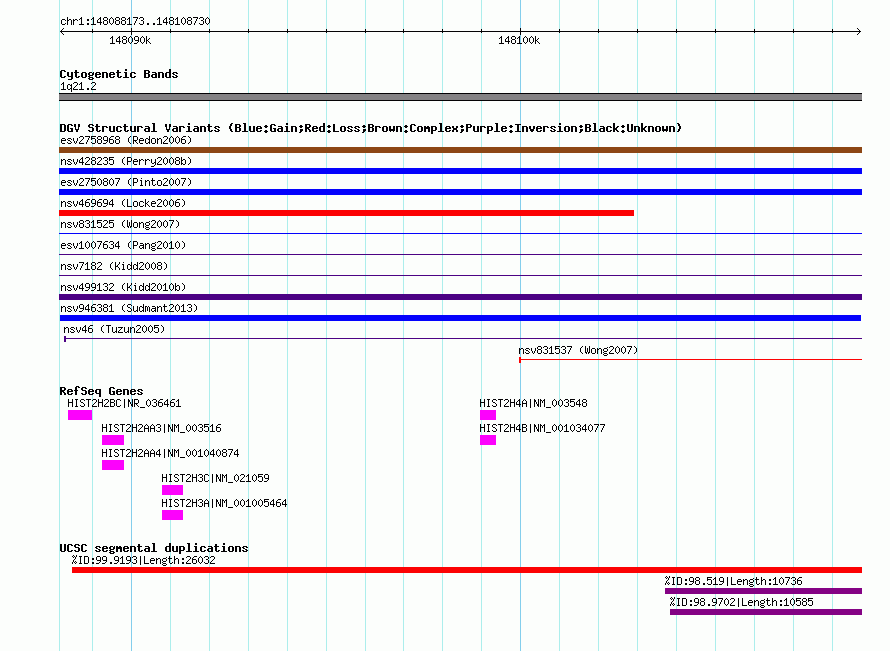Click the ruler's left arrowhead
Image resolution: width=890 pixels, height=651 pixels.
point(62,32)
